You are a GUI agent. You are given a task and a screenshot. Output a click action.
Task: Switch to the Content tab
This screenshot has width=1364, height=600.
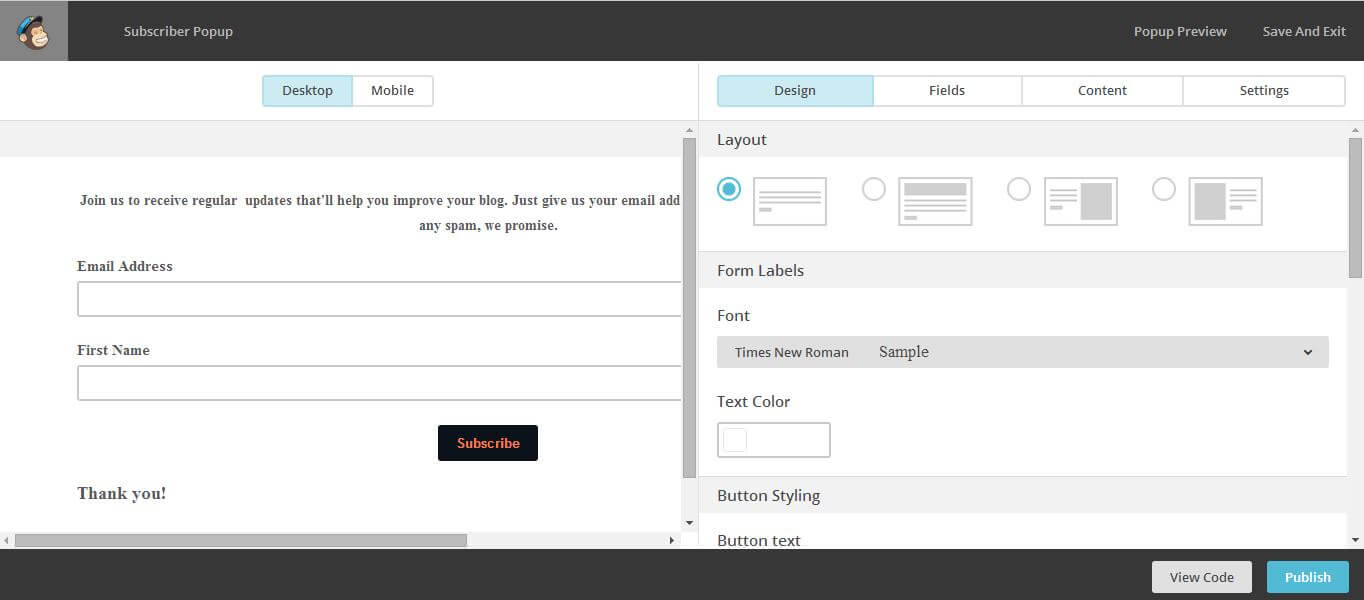(x=1101, y=90)
